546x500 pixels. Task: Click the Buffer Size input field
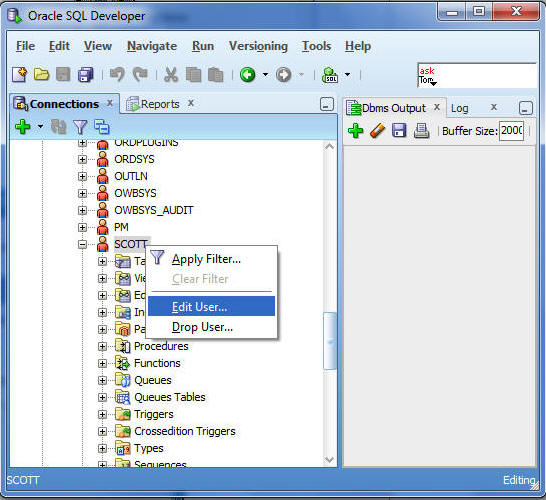511,131
